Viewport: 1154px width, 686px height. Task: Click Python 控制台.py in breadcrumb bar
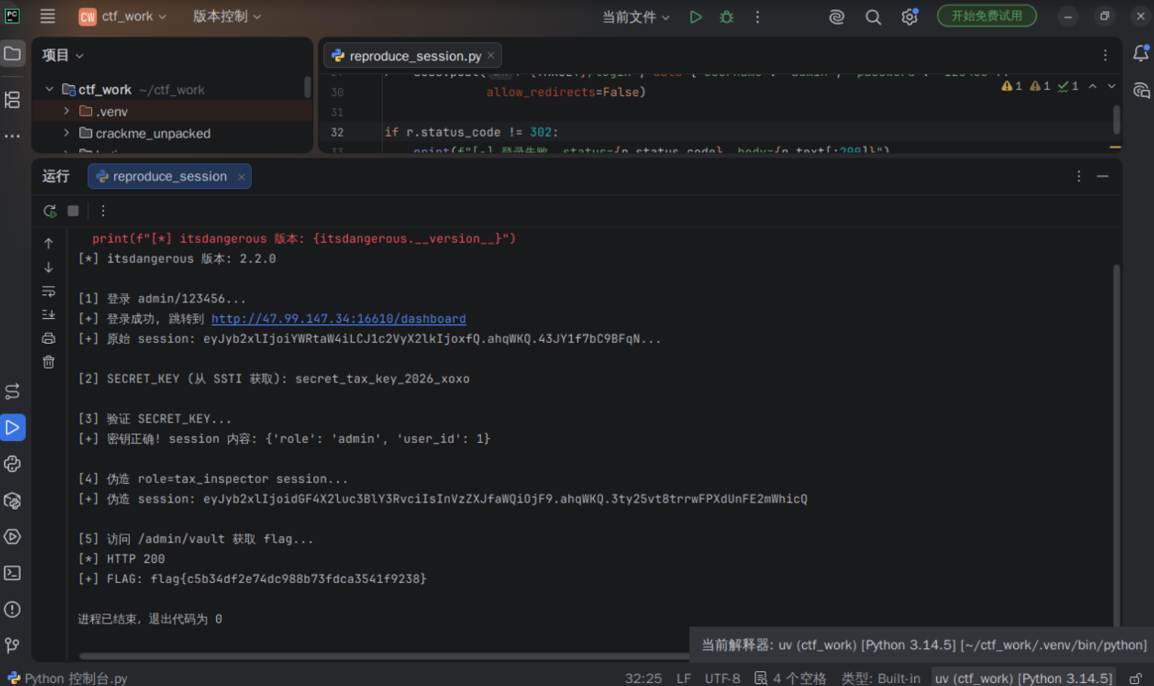pyautogui.click(x=67, y=678)
